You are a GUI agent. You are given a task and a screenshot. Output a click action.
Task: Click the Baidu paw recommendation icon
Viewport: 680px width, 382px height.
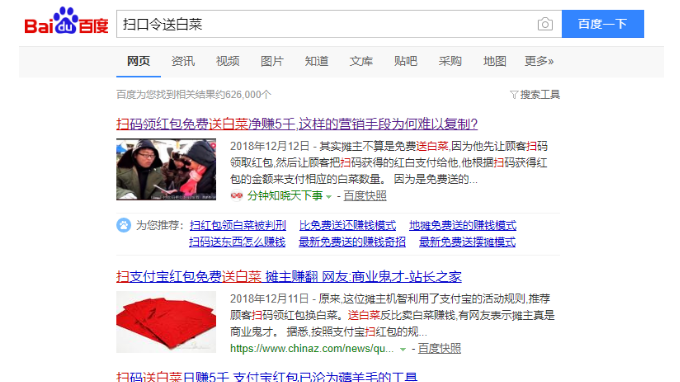point(124,225)
